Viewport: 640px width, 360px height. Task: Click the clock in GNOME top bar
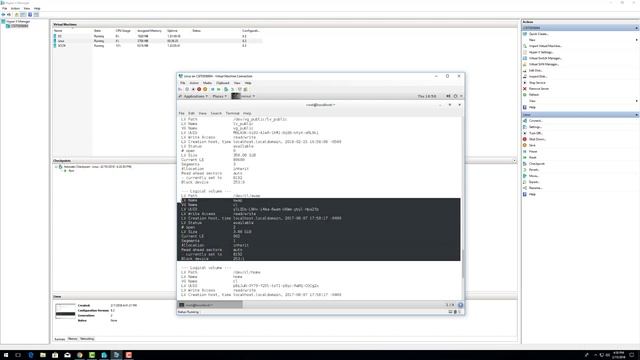coord(427,96)
